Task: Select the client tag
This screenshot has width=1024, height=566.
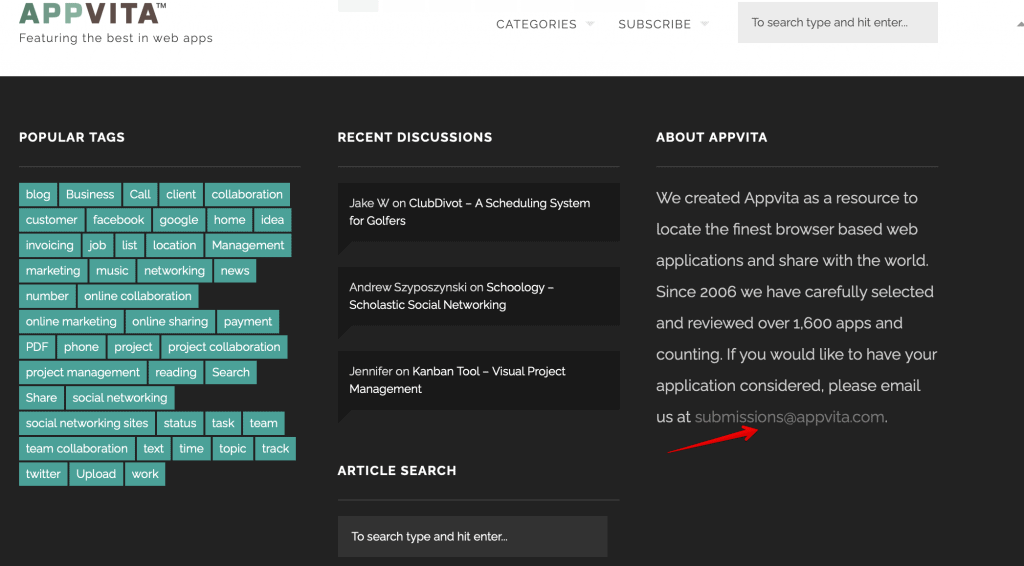Action: pos(181,195)
